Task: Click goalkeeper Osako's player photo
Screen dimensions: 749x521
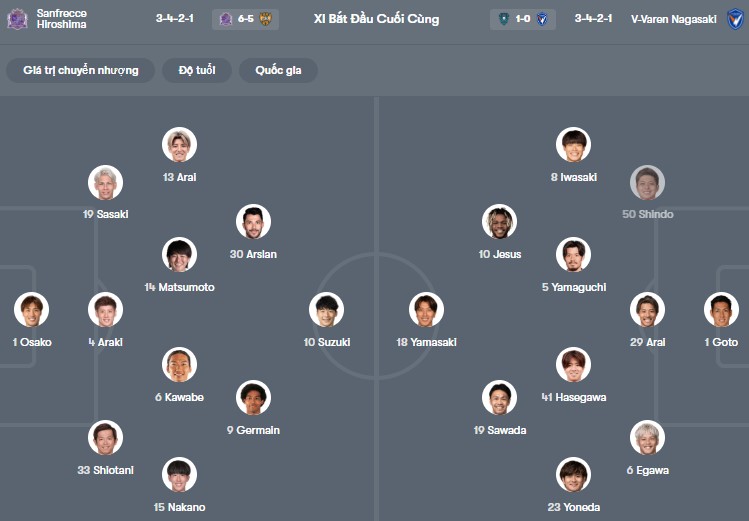Action: [31, 310]
